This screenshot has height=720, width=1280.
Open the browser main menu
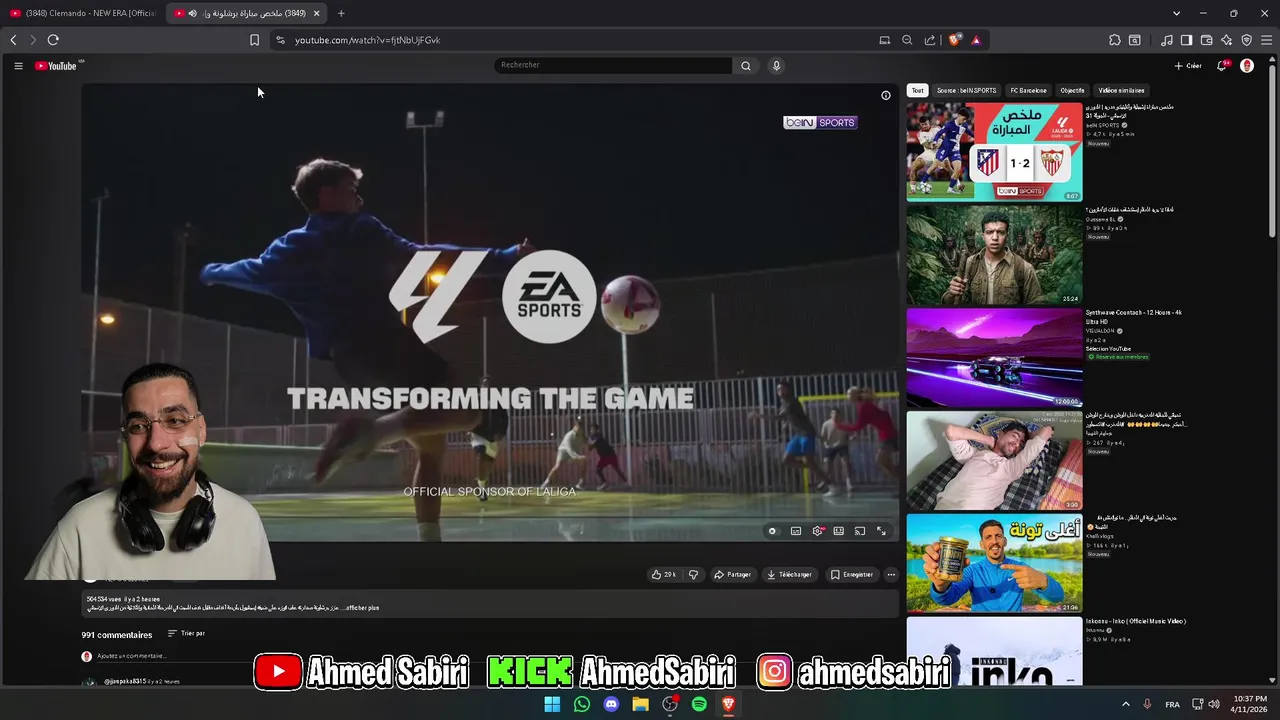(x=1267, y=40)
